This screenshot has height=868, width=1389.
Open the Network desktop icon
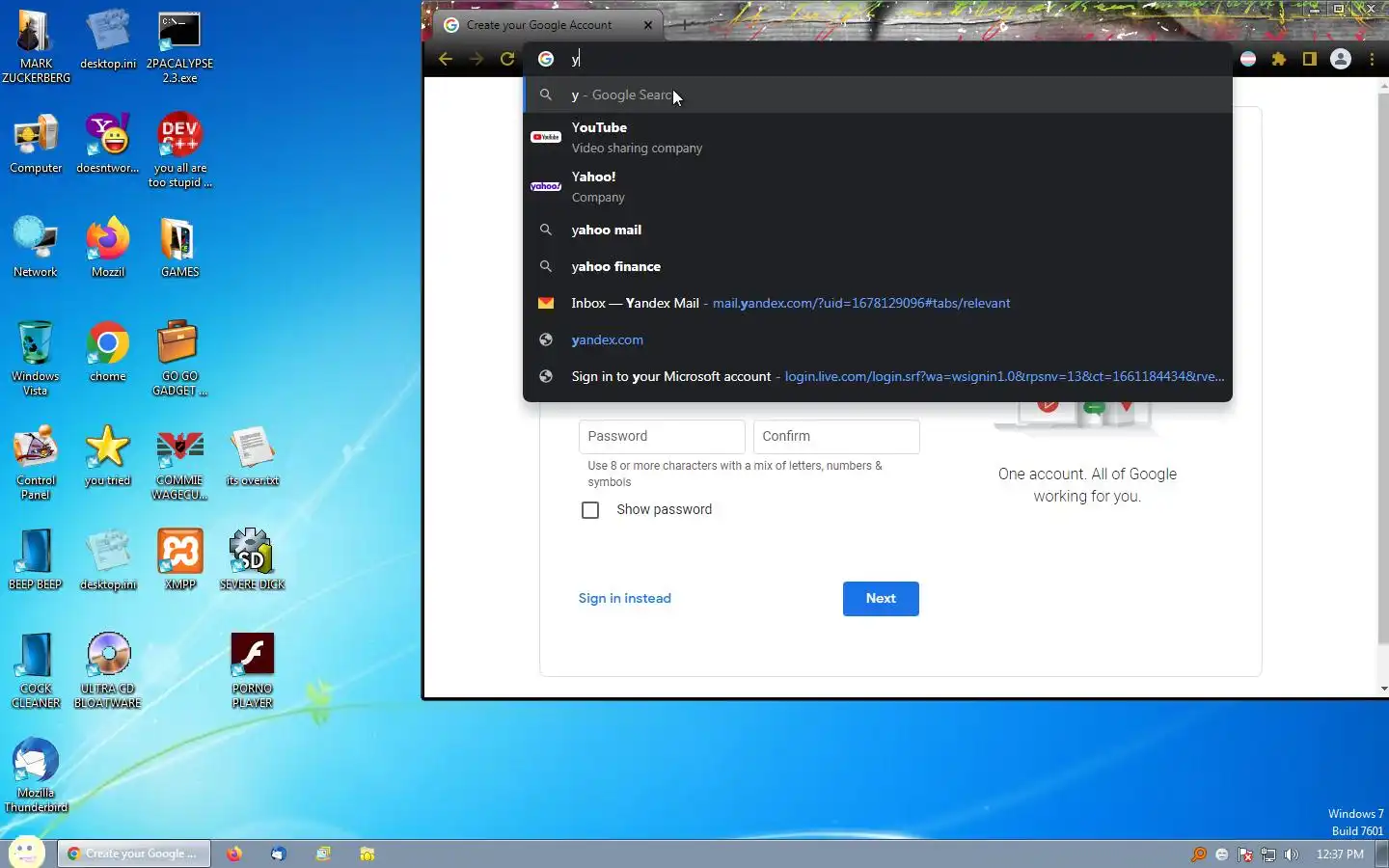coord(36,249)
